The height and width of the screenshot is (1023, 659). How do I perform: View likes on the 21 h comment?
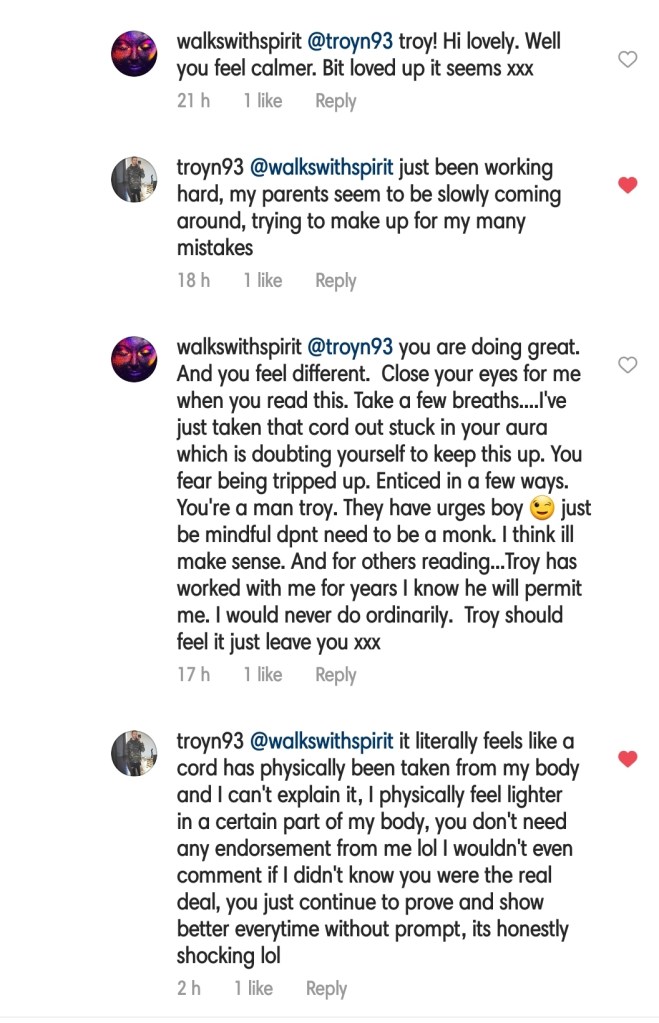(262, 101)
